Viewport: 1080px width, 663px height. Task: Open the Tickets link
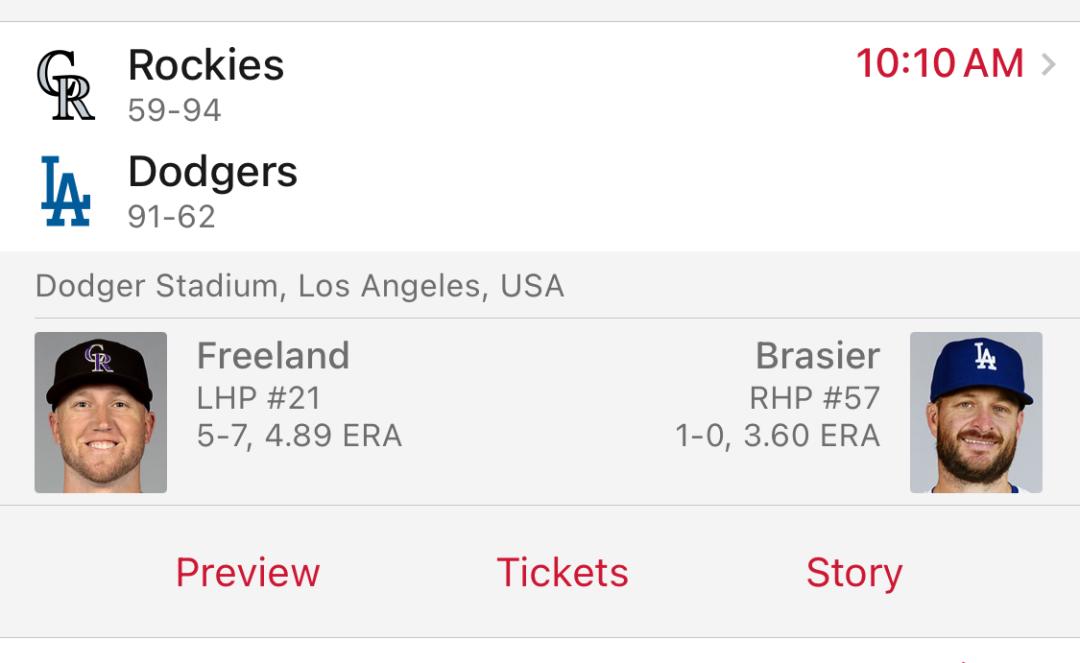coord(562,573)
